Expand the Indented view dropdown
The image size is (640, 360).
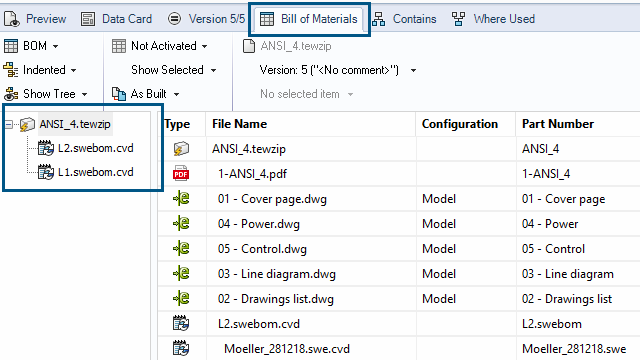tap(40, 70)
